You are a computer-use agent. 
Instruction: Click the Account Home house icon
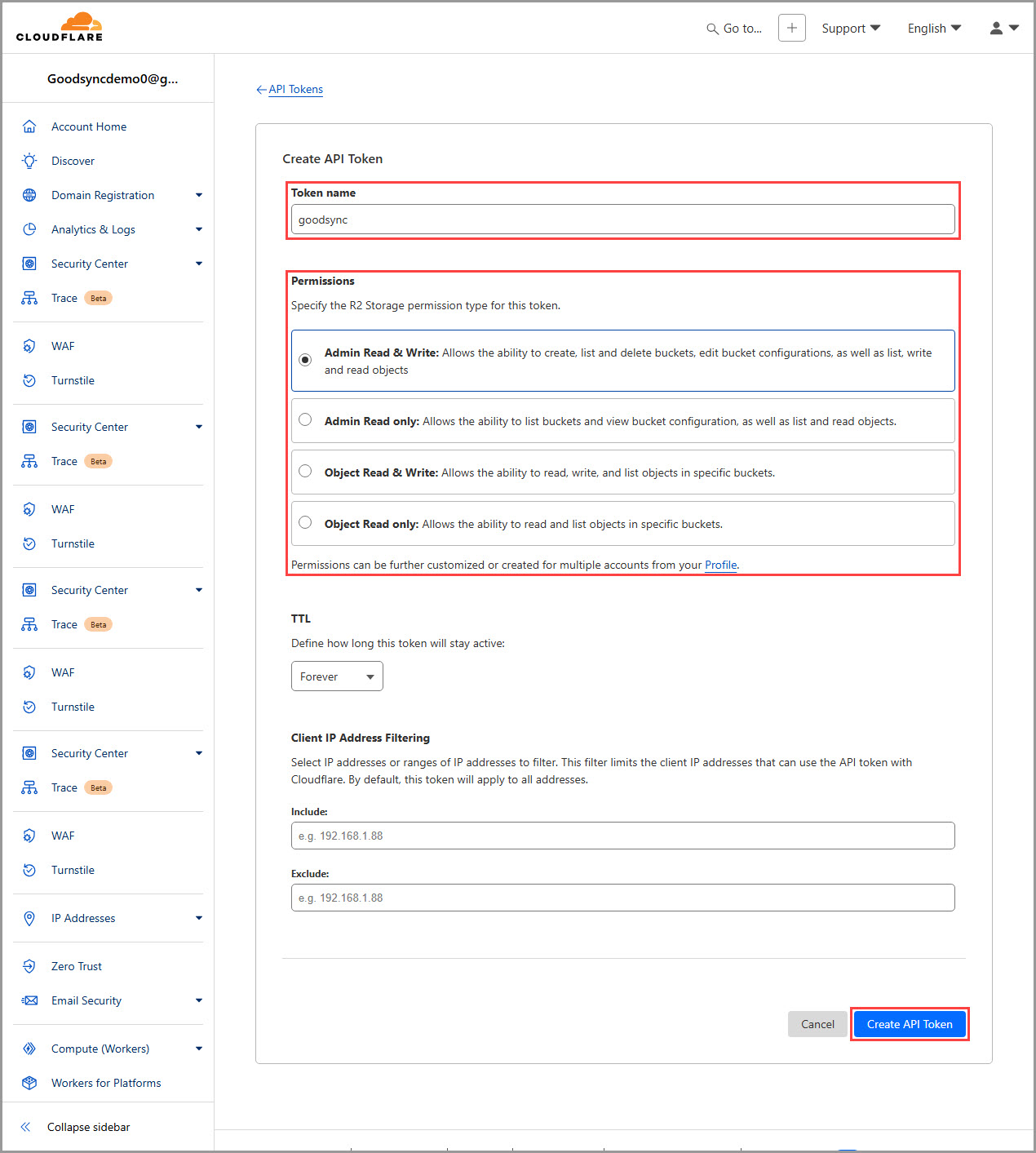pos(29,126)
